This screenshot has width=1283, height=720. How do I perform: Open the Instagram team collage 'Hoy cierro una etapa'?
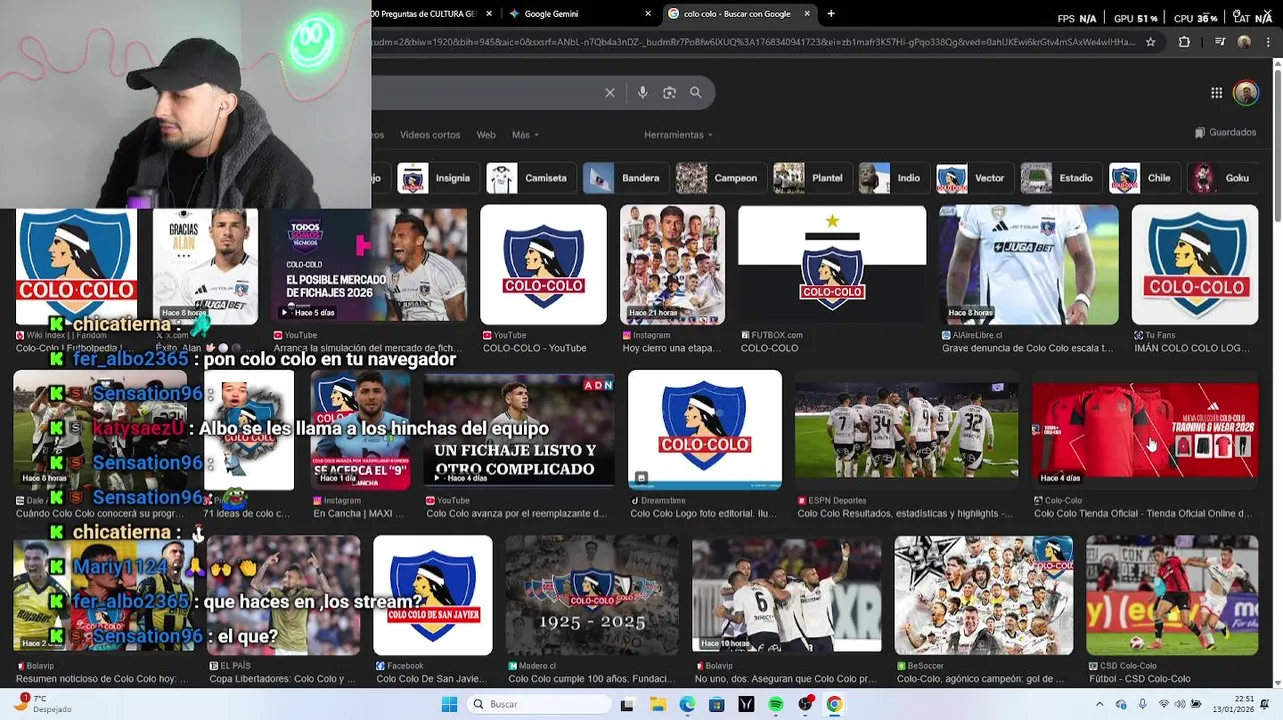point(672,265)
